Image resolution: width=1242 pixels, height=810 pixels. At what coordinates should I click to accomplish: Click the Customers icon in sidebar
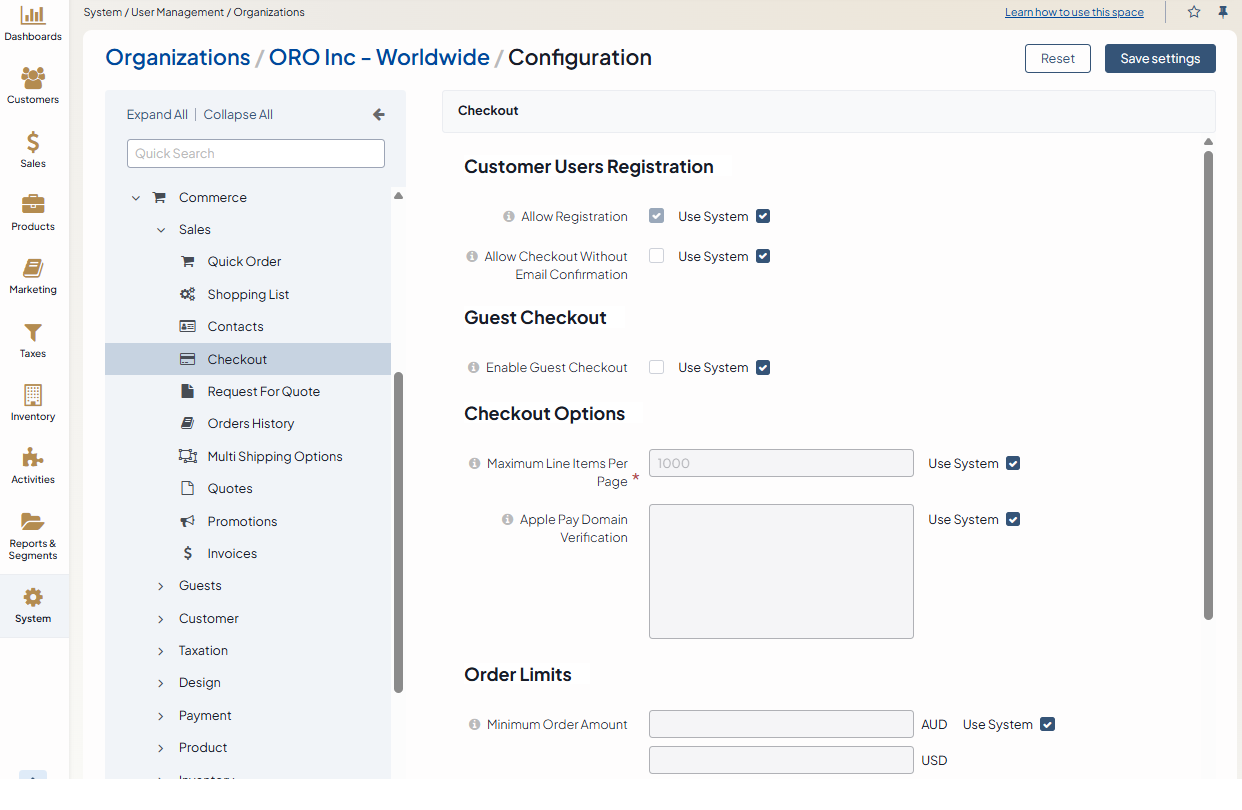33,79
